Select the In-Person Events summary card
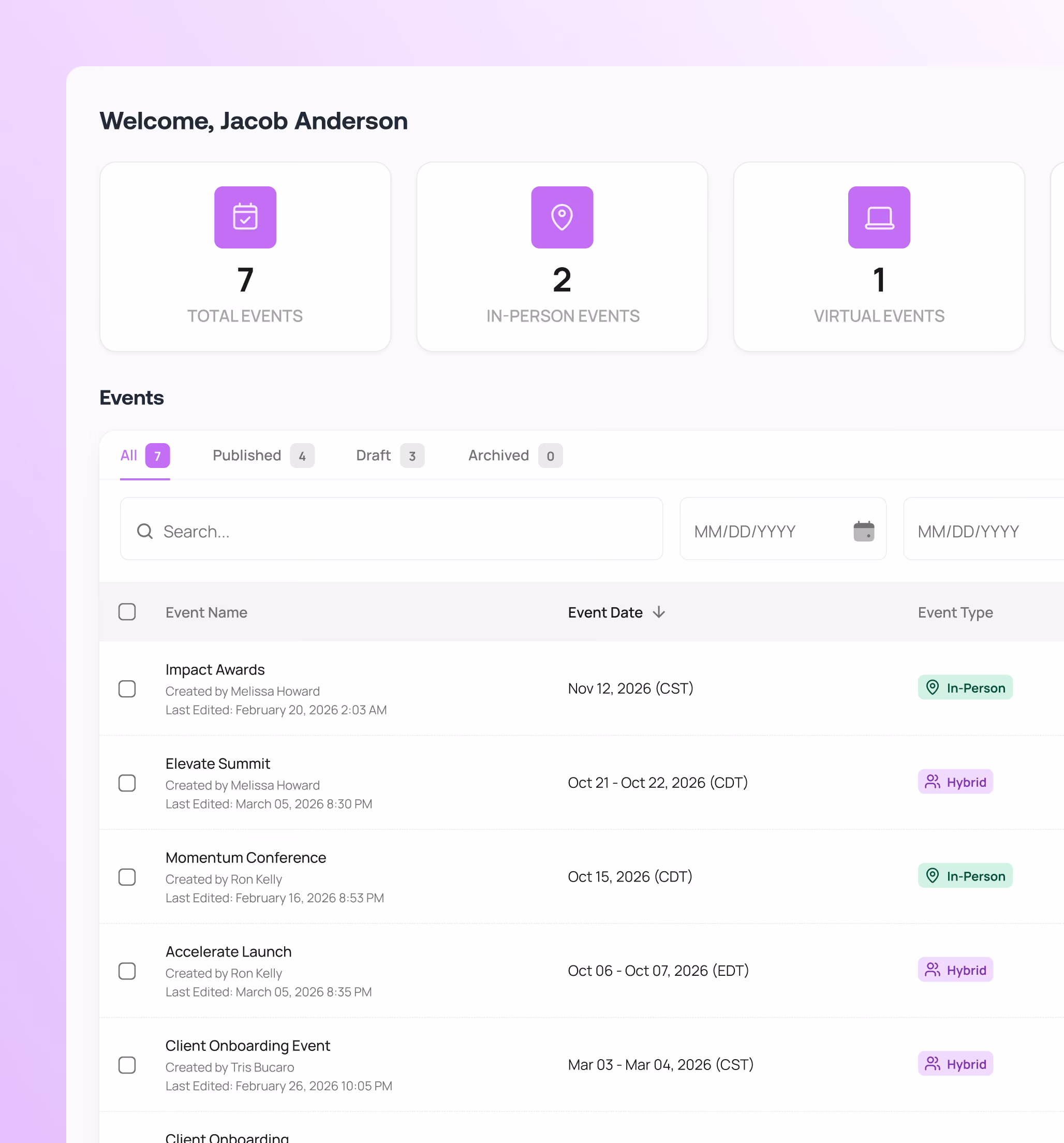This screenshot has height=1143, width=1064. click(561, 256)
